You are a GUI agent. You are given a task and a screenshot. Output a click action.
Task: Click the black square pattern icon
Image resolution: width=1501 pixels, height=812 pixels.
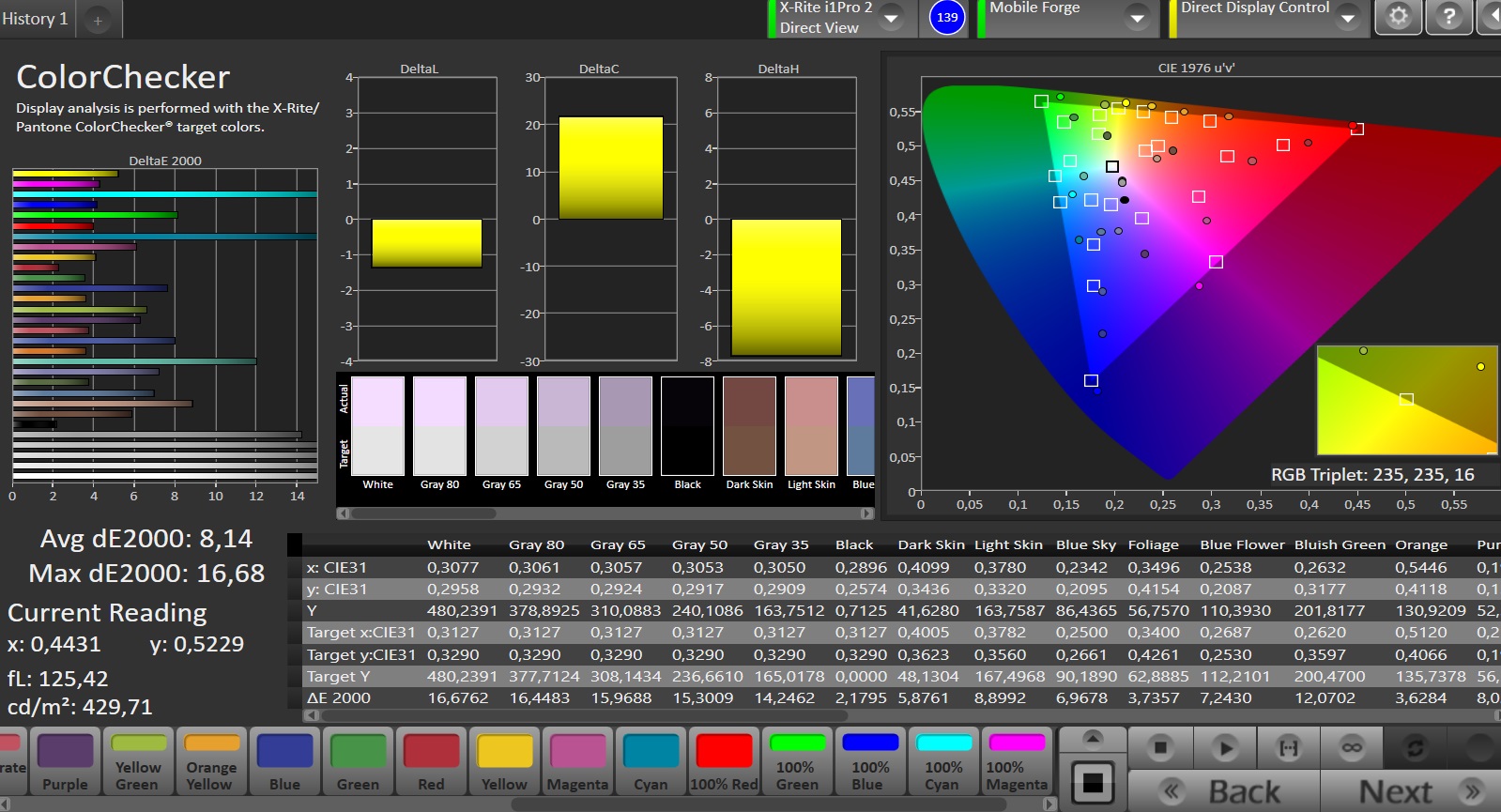1093,782
